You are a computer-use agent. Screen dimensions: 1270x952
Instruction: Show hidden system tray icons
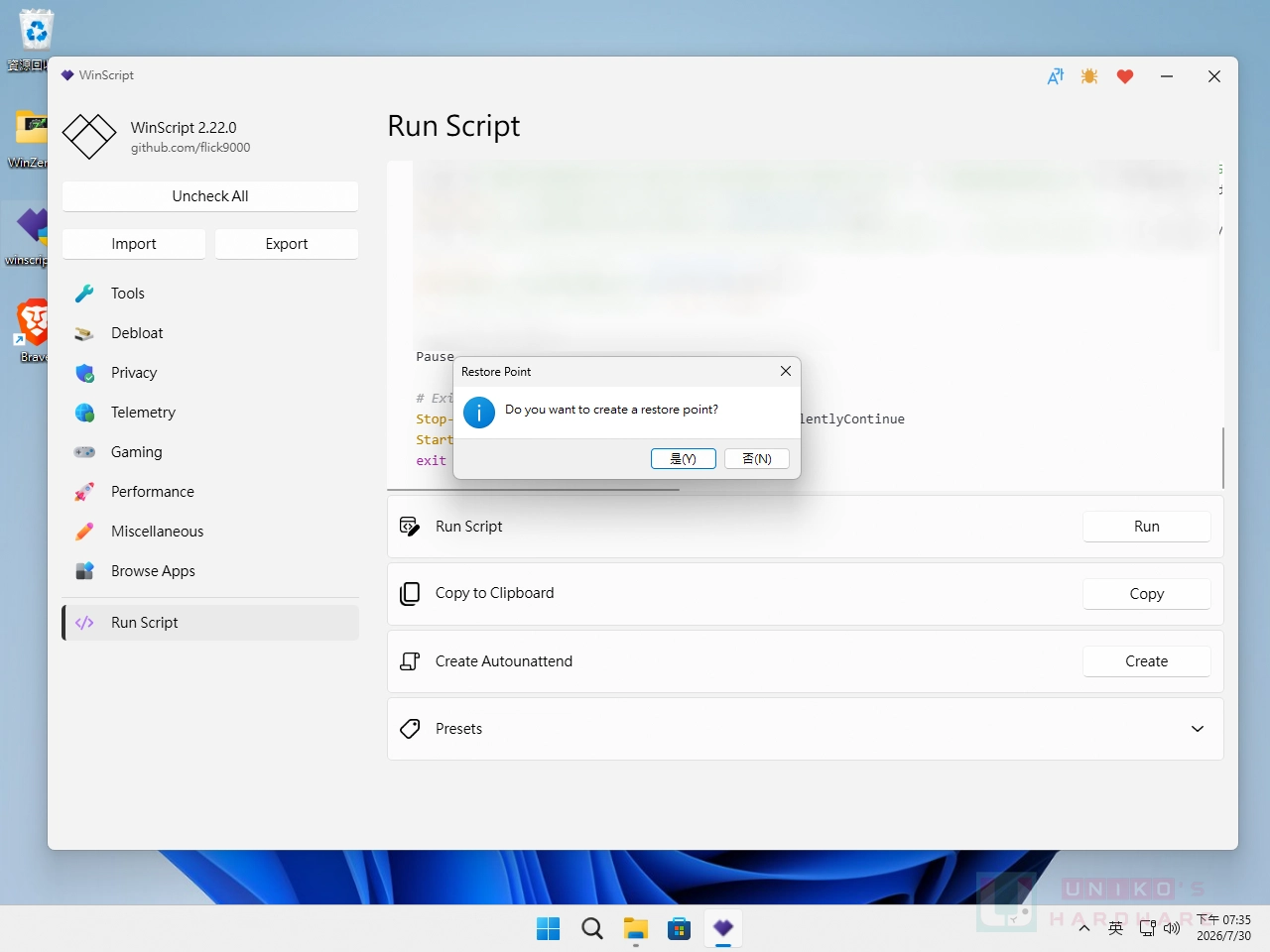coord(1084,929)
